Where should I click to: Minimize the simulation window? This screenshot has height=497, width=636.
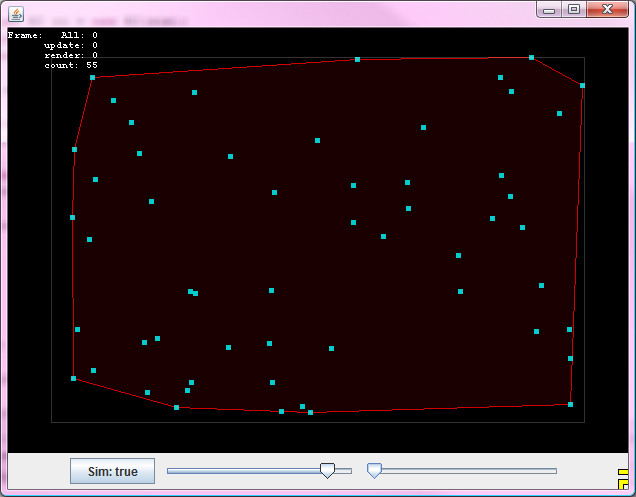pyautogui.click(x=549, y=10)
